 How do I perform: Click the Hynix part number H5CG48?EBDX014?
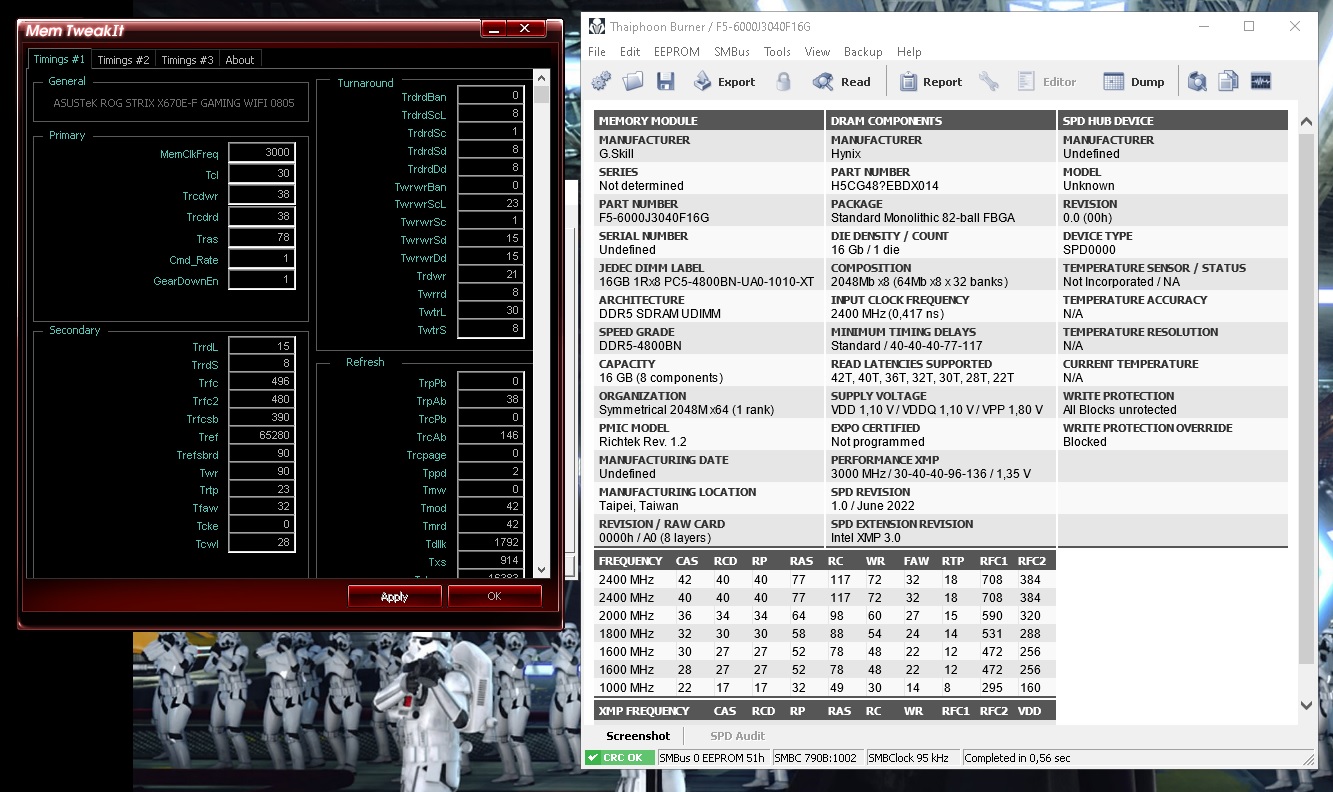tap(884, 186)
